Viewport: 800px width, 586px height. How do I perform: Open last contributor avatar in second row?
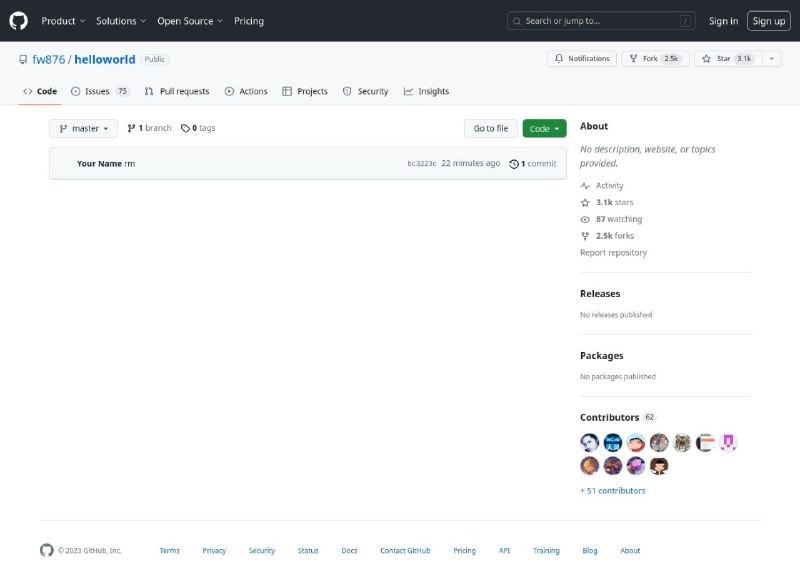(659, 466)
